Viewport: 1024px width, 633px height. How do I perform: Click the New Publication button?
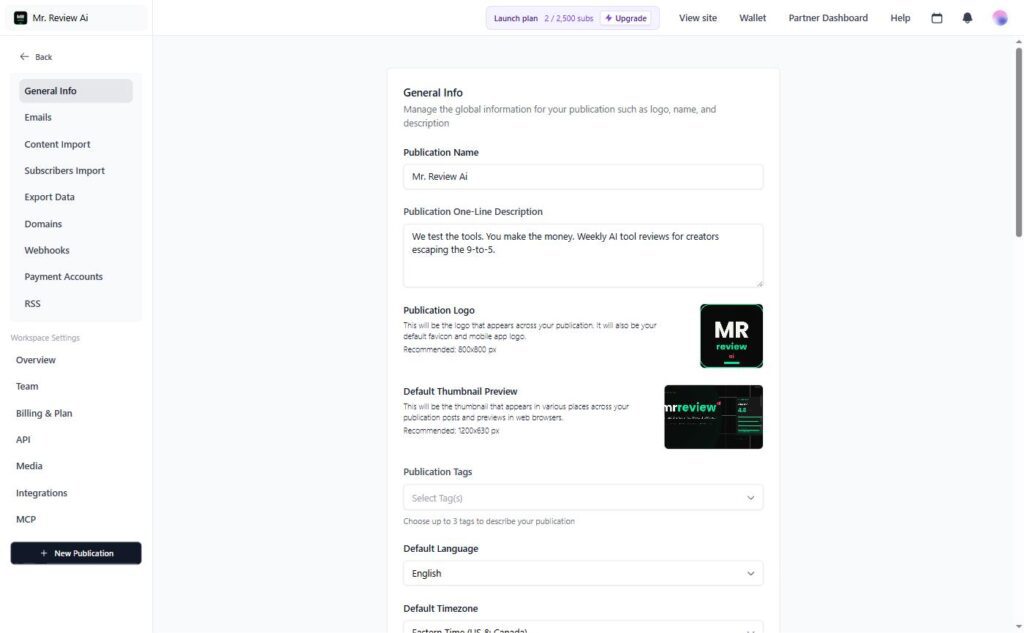76,553
